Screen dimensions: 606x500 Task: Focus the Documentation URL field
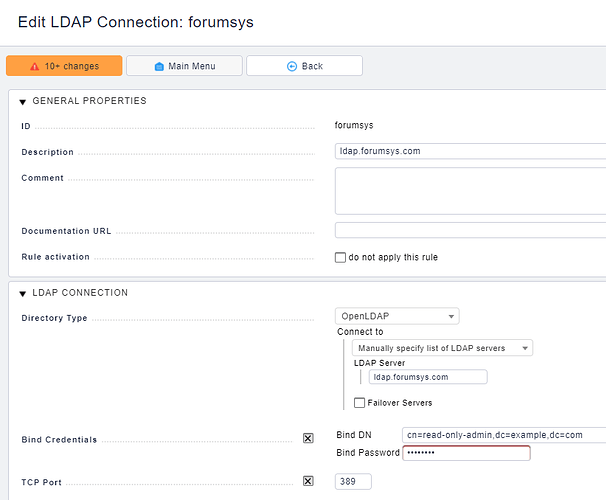click(x=470, y=230)
